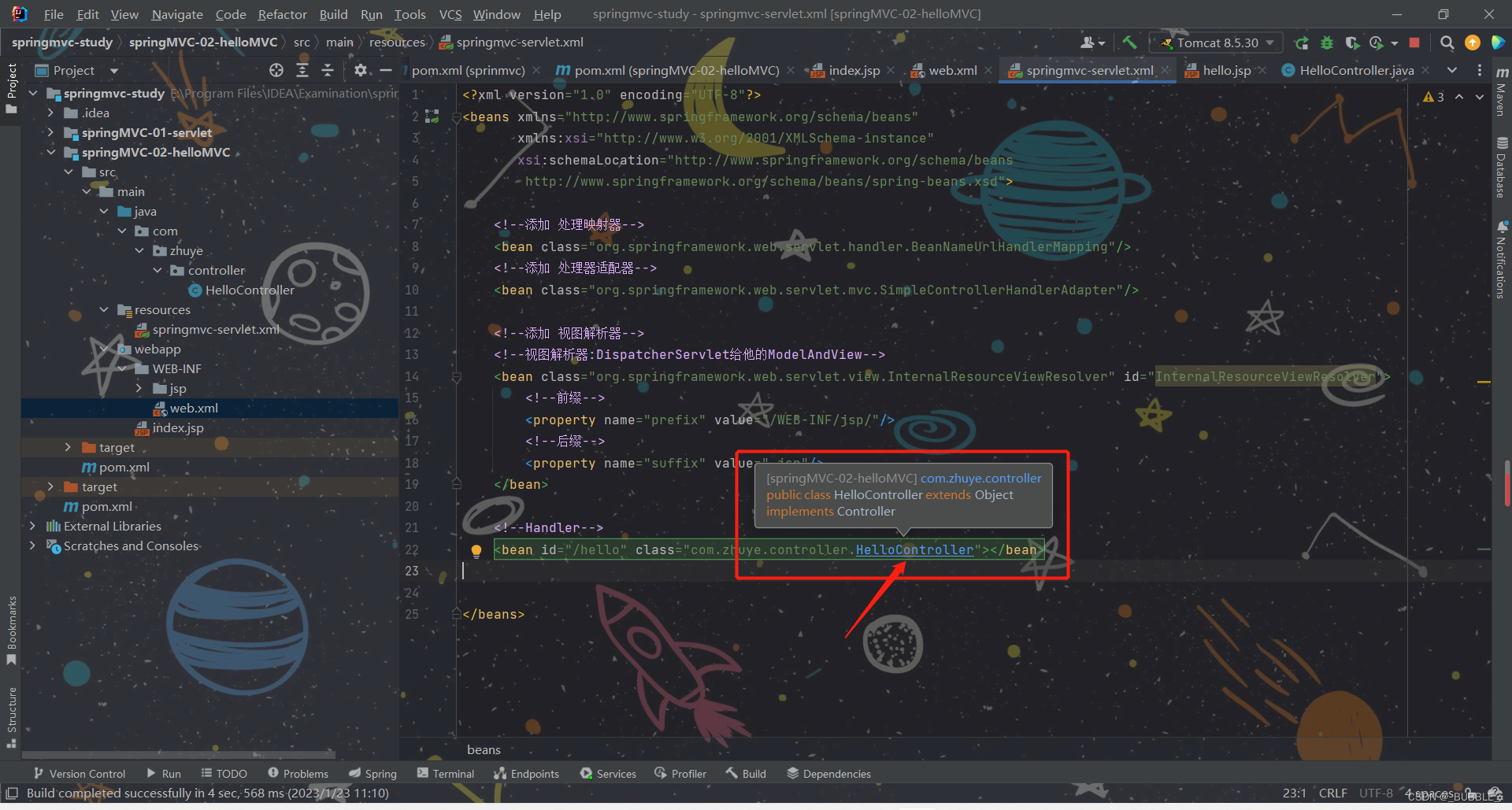Screen dimensions: 1512x810
Task: Open the Database tool window
Action: tap(1502, 167)
